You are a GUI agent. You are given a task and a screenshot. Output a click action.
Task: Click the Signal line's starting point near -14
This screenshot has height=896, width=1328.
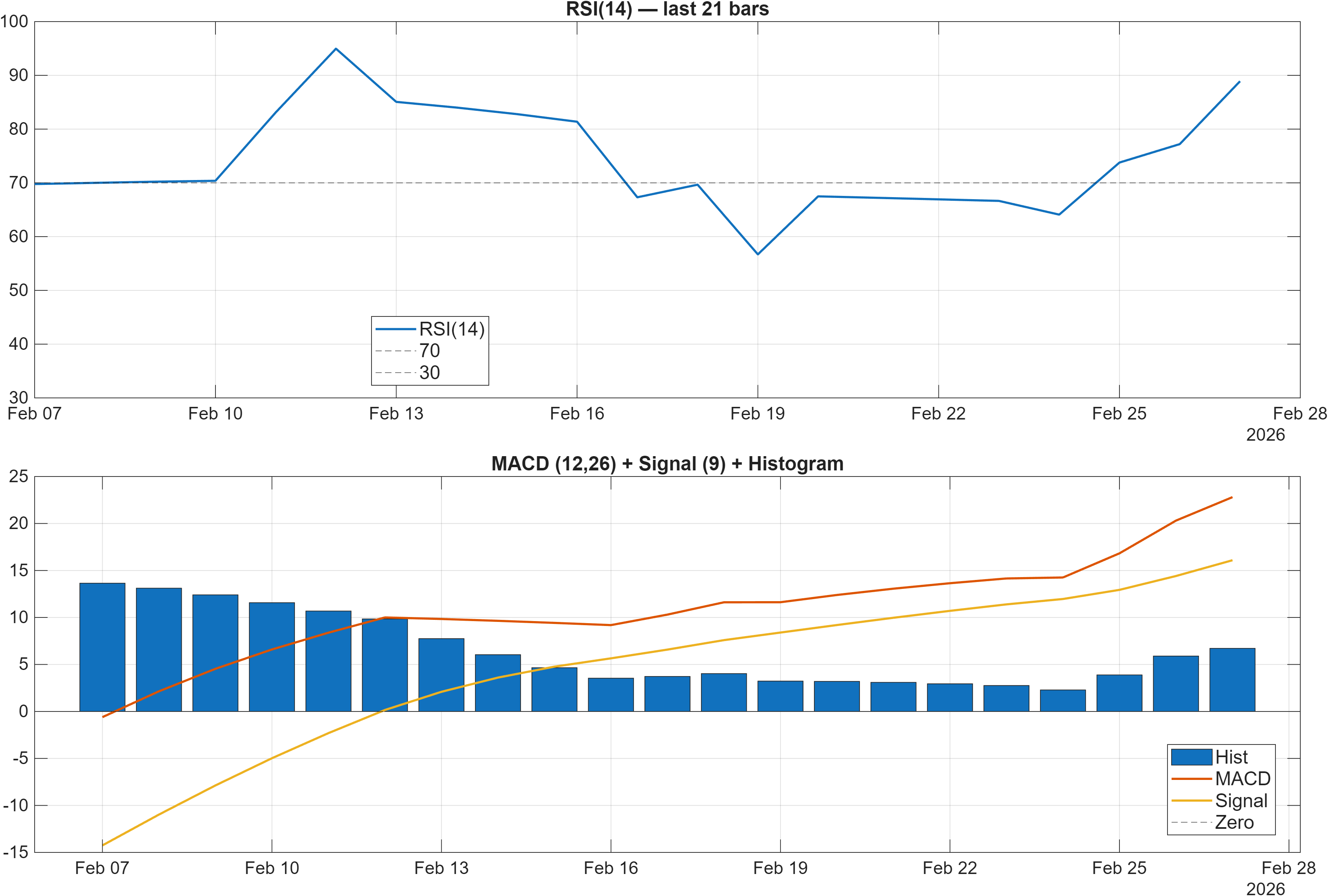103,845
